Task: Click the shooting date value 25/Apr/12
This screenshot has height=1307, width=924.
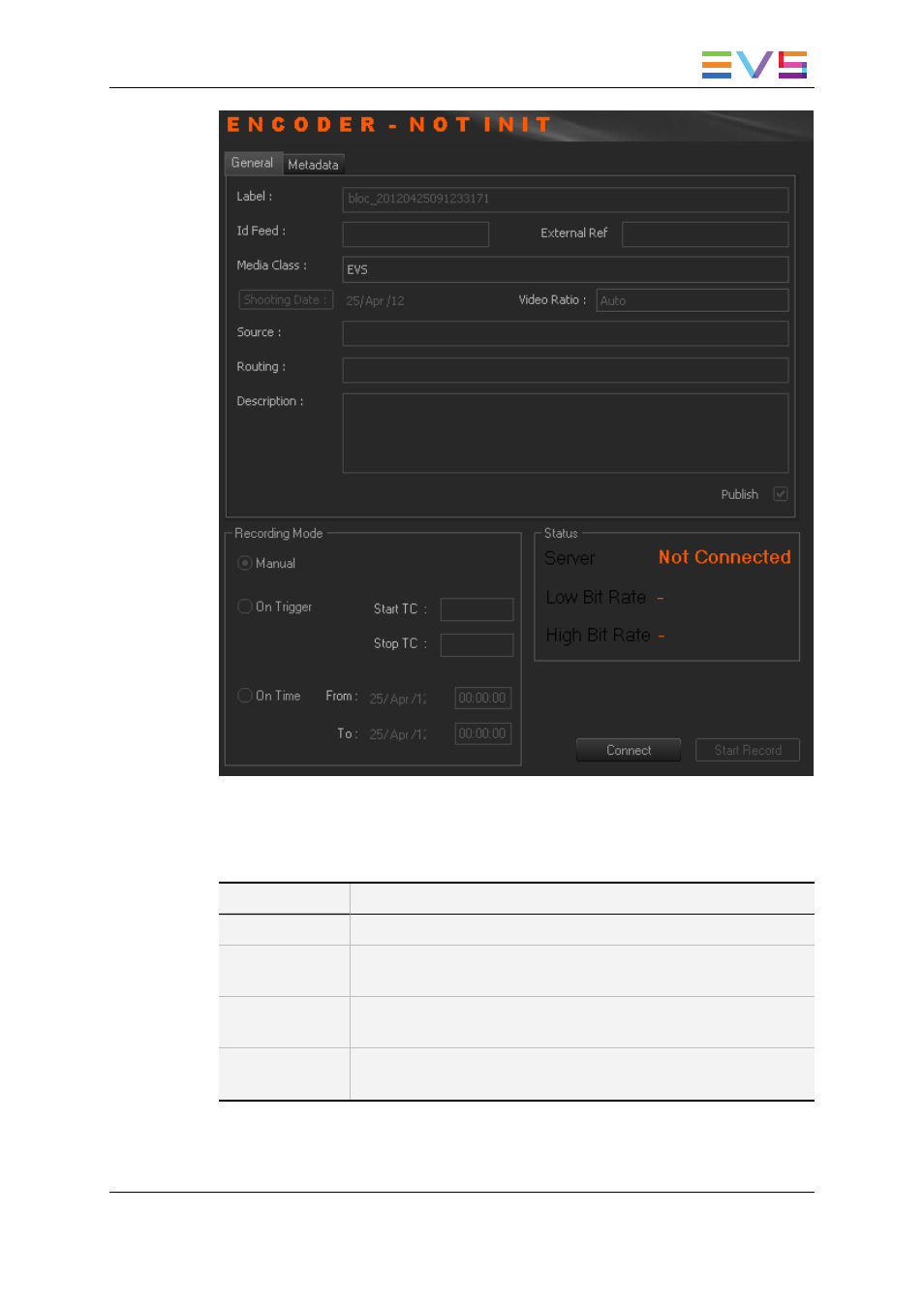Action: (x=375, y=301)
